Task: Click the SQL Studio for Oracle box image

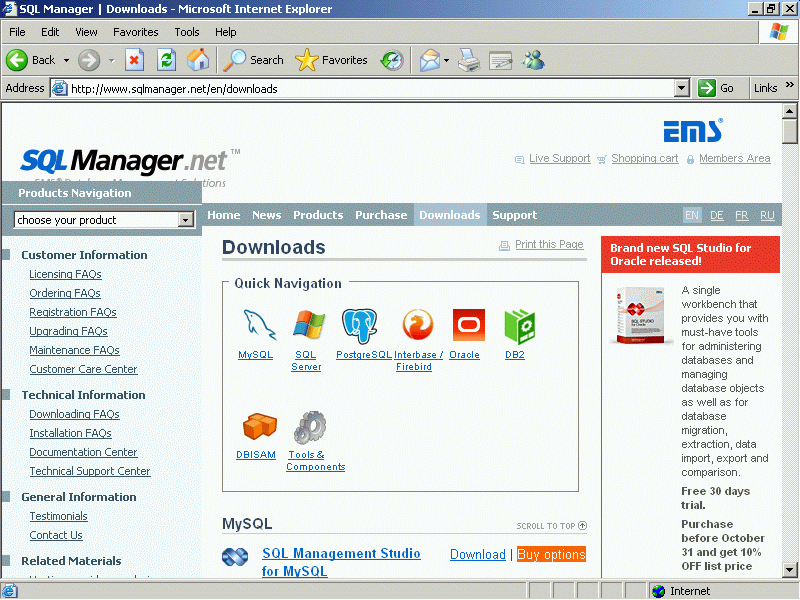Action: click(x=640, y=316)
